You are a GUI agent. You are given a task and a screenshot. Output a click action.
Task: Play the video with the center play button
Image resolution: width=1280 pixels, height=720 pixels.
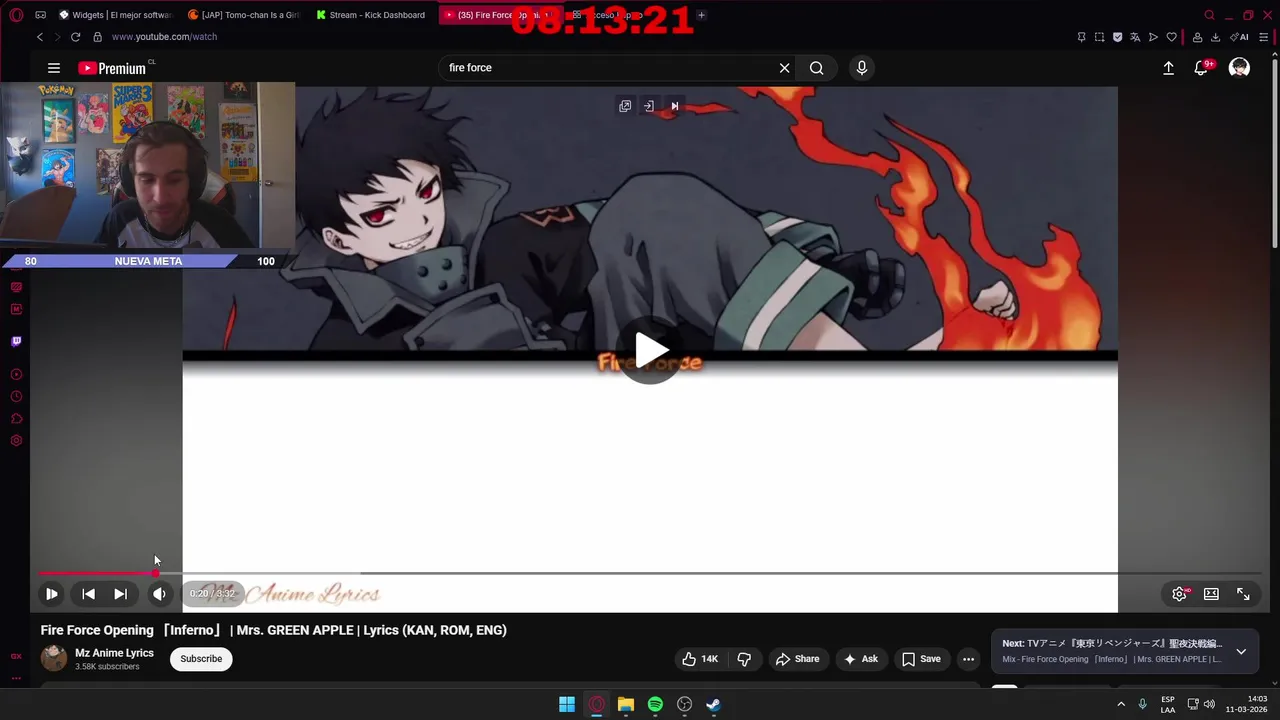(x=651, y=351)
